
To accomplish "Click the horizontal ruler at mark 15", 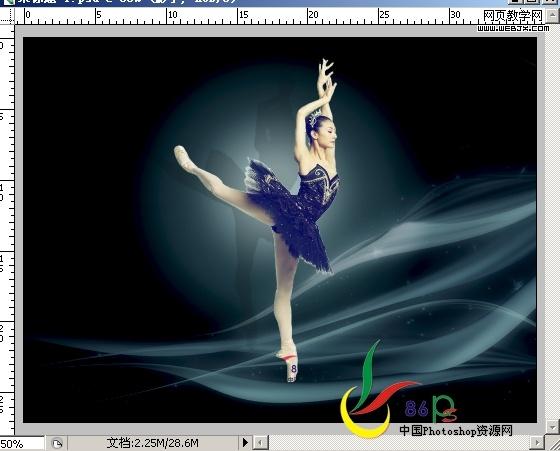I will click(x=243, y=15).
